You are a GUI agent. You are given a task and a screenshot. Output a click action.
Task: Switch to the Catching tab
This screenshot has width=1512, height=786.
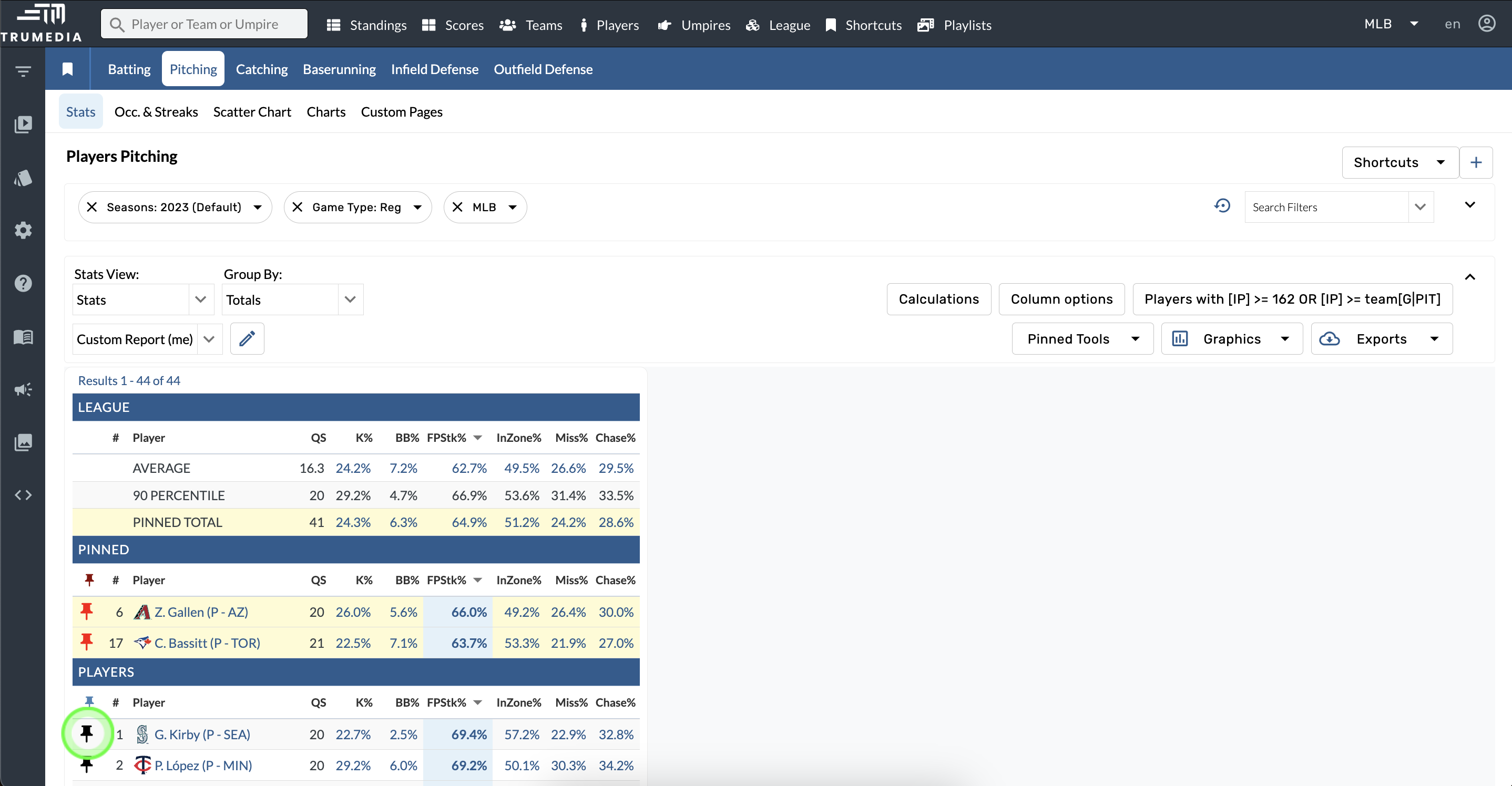coord(261,69)
